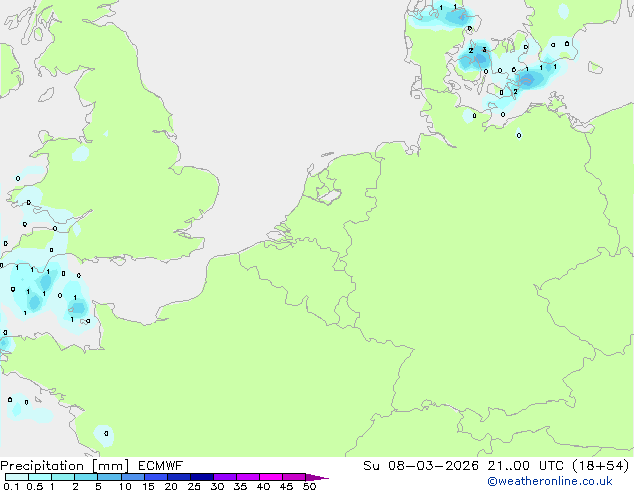The width and height of the screenshot is (634, 490).
Task: Click the "Su" weekday text
Action: tap(372, 466)
